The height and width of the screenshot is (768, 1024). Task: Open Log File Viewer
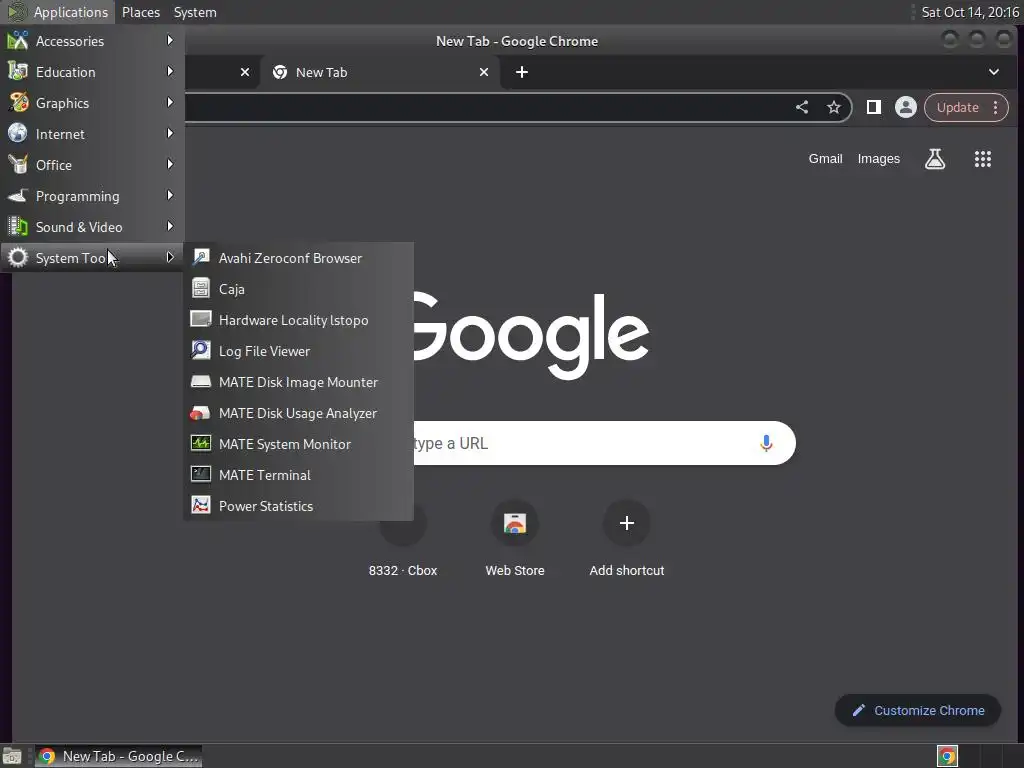tap(298, 351)
